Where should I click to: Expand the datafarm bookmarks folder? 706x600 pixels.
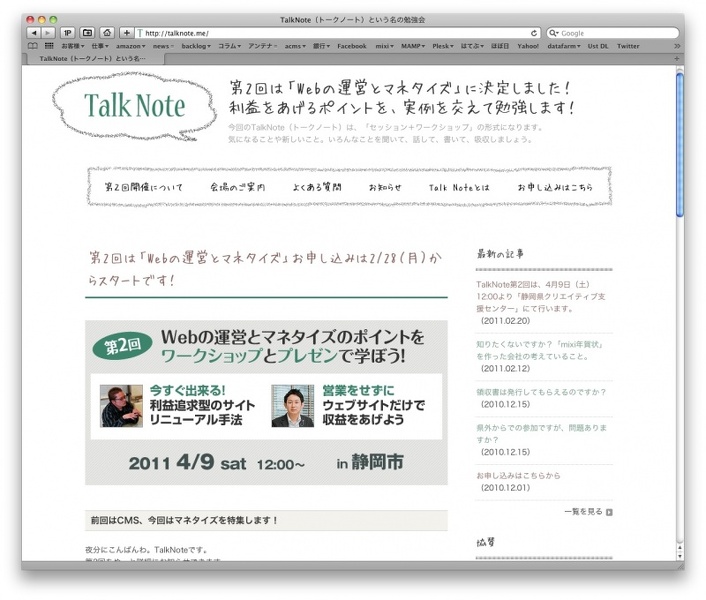564,46
